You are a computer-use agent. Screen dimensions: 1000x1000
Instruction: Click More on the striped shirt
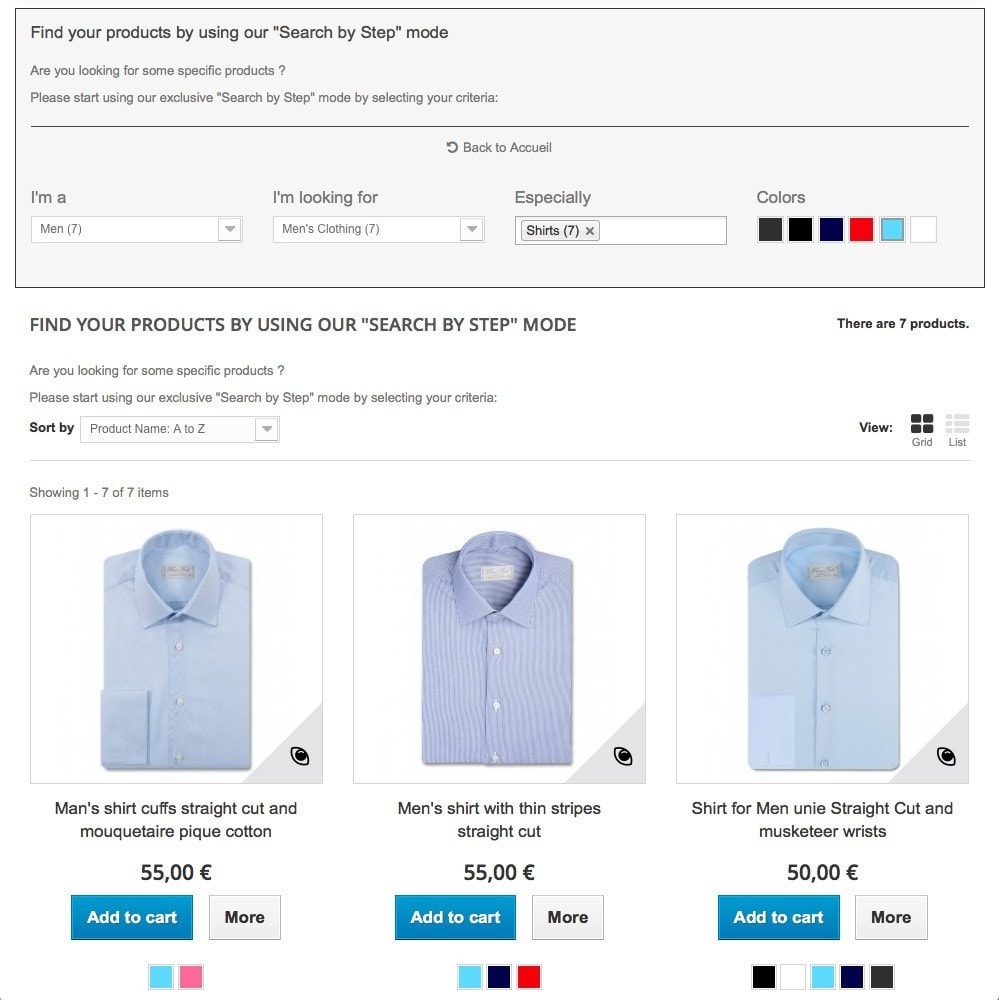tap(567, 917)
